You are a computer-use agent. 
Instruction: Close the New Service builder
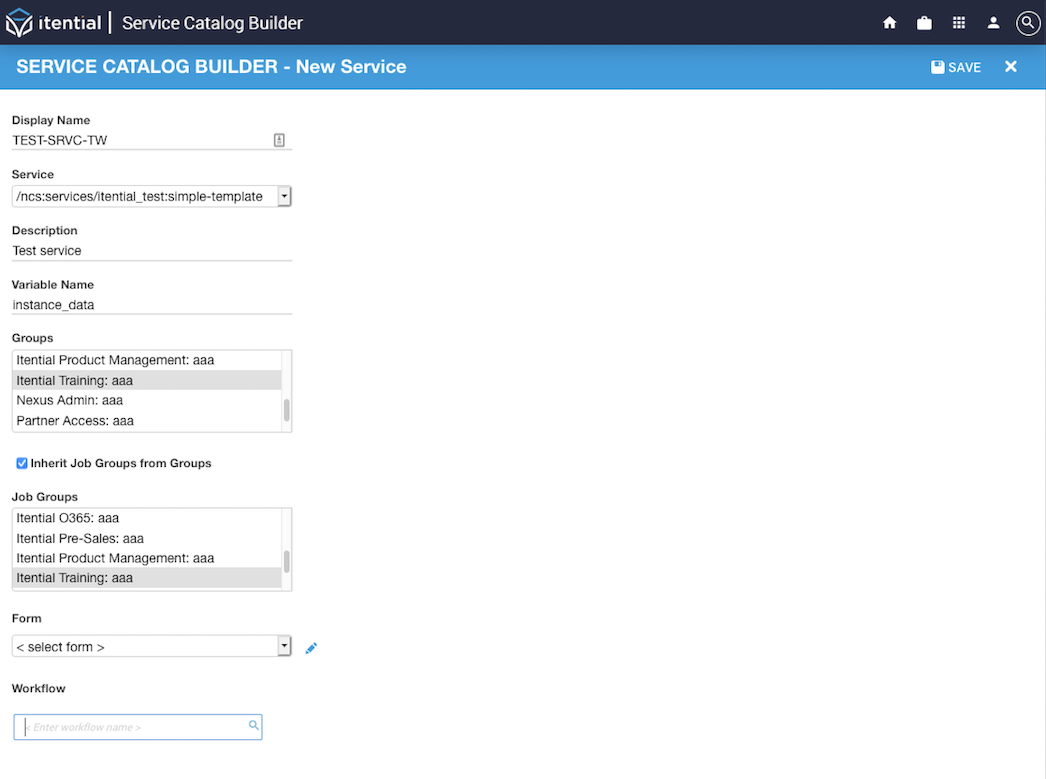[1011, 66]
